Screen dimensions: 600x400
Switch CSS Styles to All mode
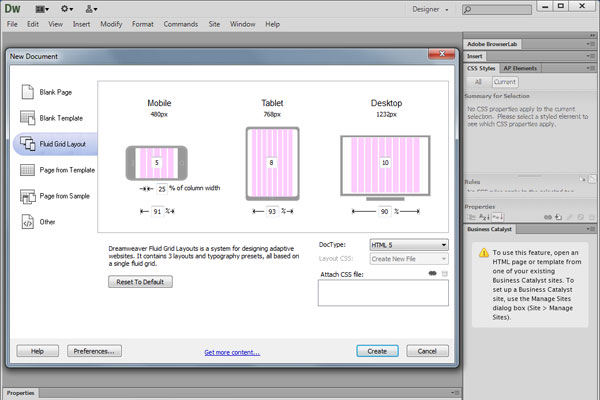(x=479, y=82)
